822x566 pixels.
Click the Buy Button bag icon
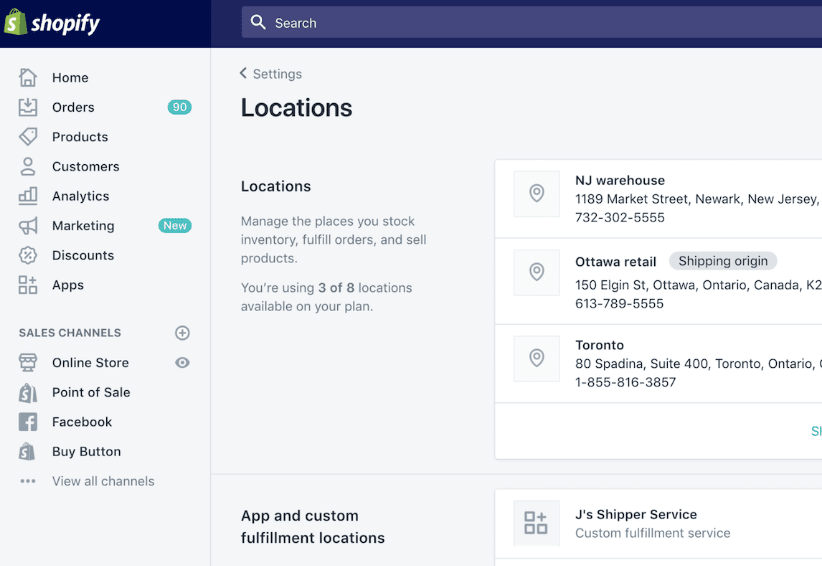(x=27, y=452)
